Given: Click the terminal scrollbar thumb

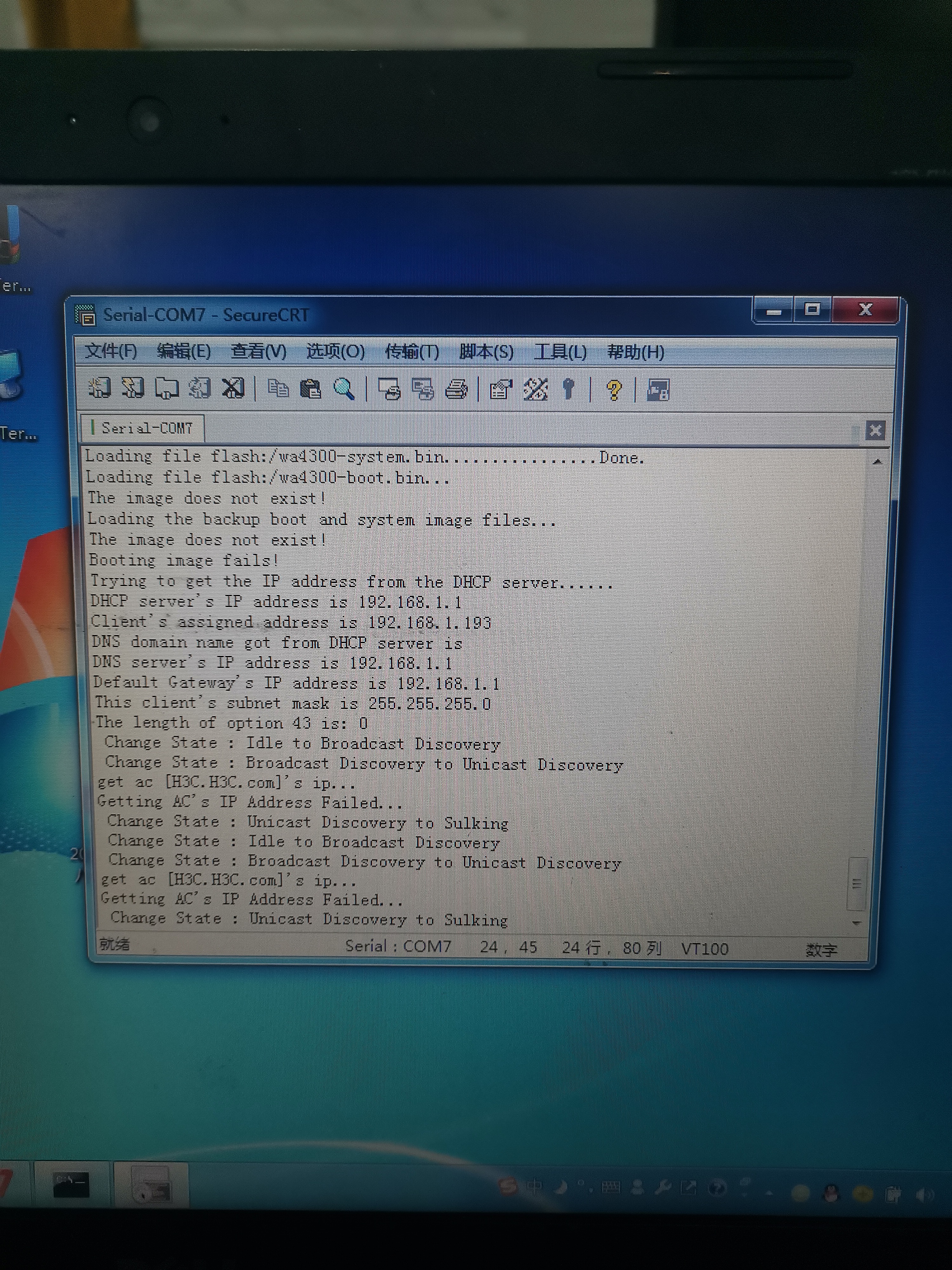Looking at the screenshot, I should 856,884.
